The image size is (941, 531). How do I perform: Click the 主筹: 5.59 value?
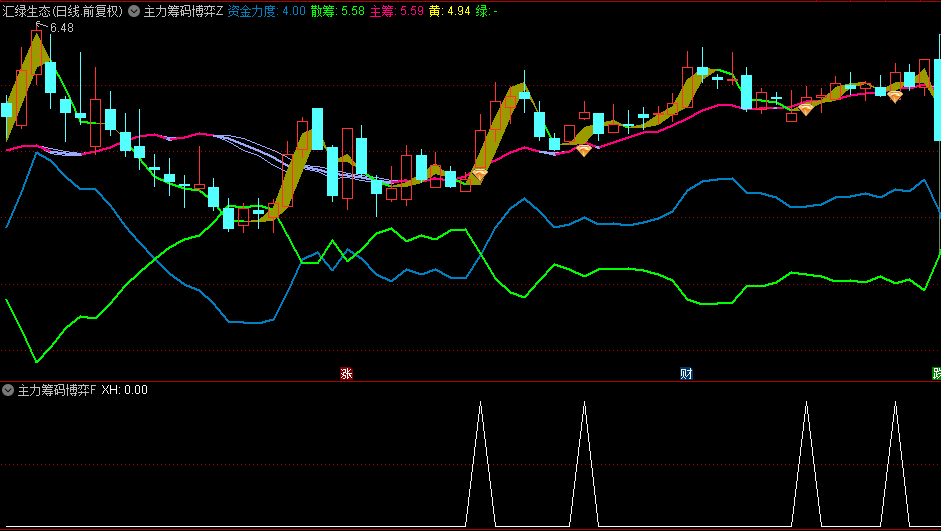coord(397,11)
